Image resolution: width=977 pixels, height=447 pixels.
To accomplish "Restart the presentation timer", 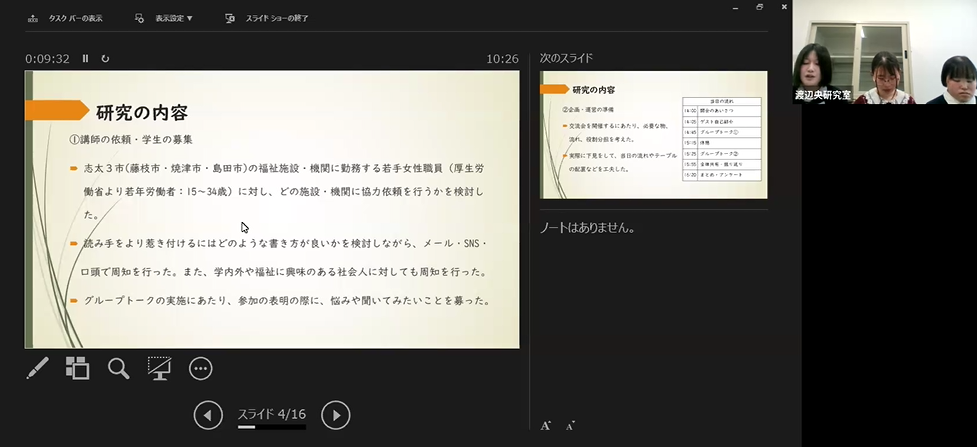I will coord(105,59).
